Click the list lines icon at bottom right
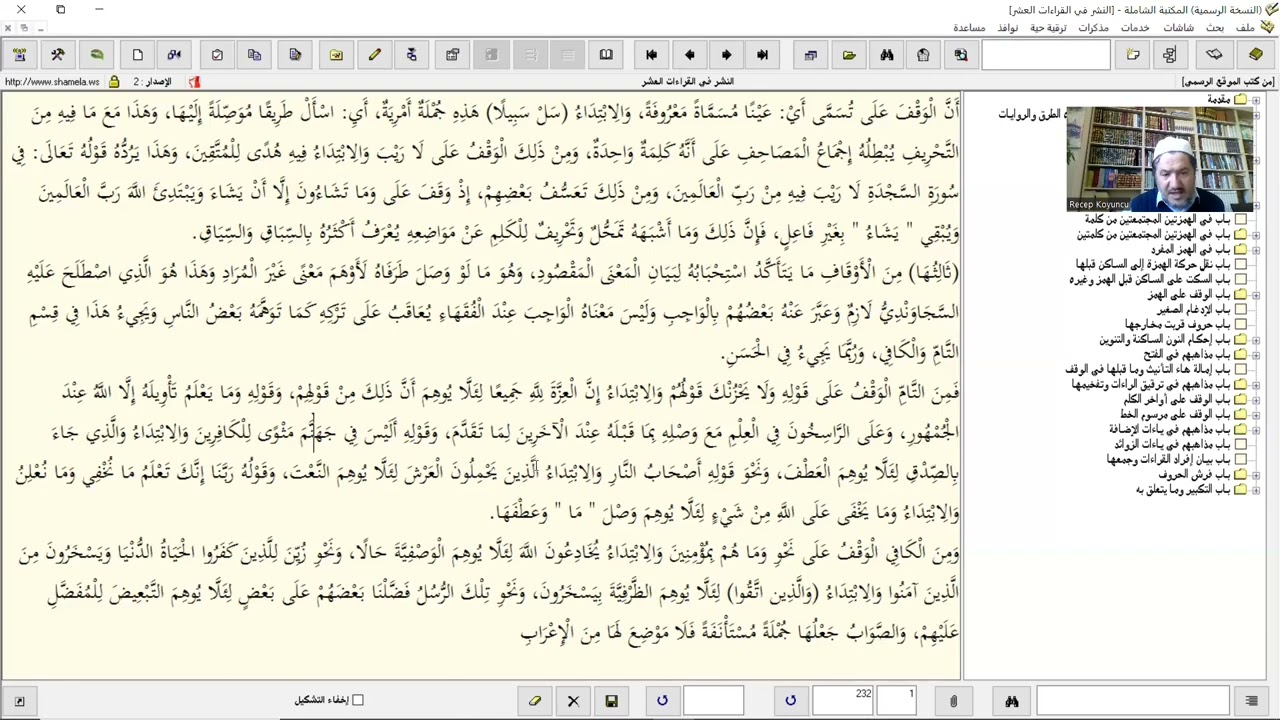 (x=1251, y=701)
